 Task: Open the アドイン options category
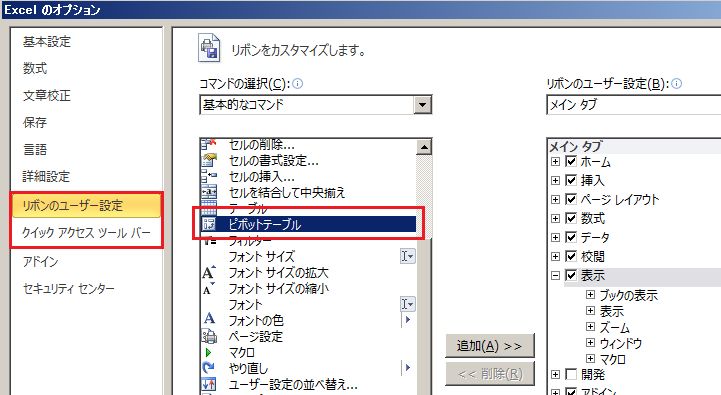pyautogui.click(x=40, y=262)
